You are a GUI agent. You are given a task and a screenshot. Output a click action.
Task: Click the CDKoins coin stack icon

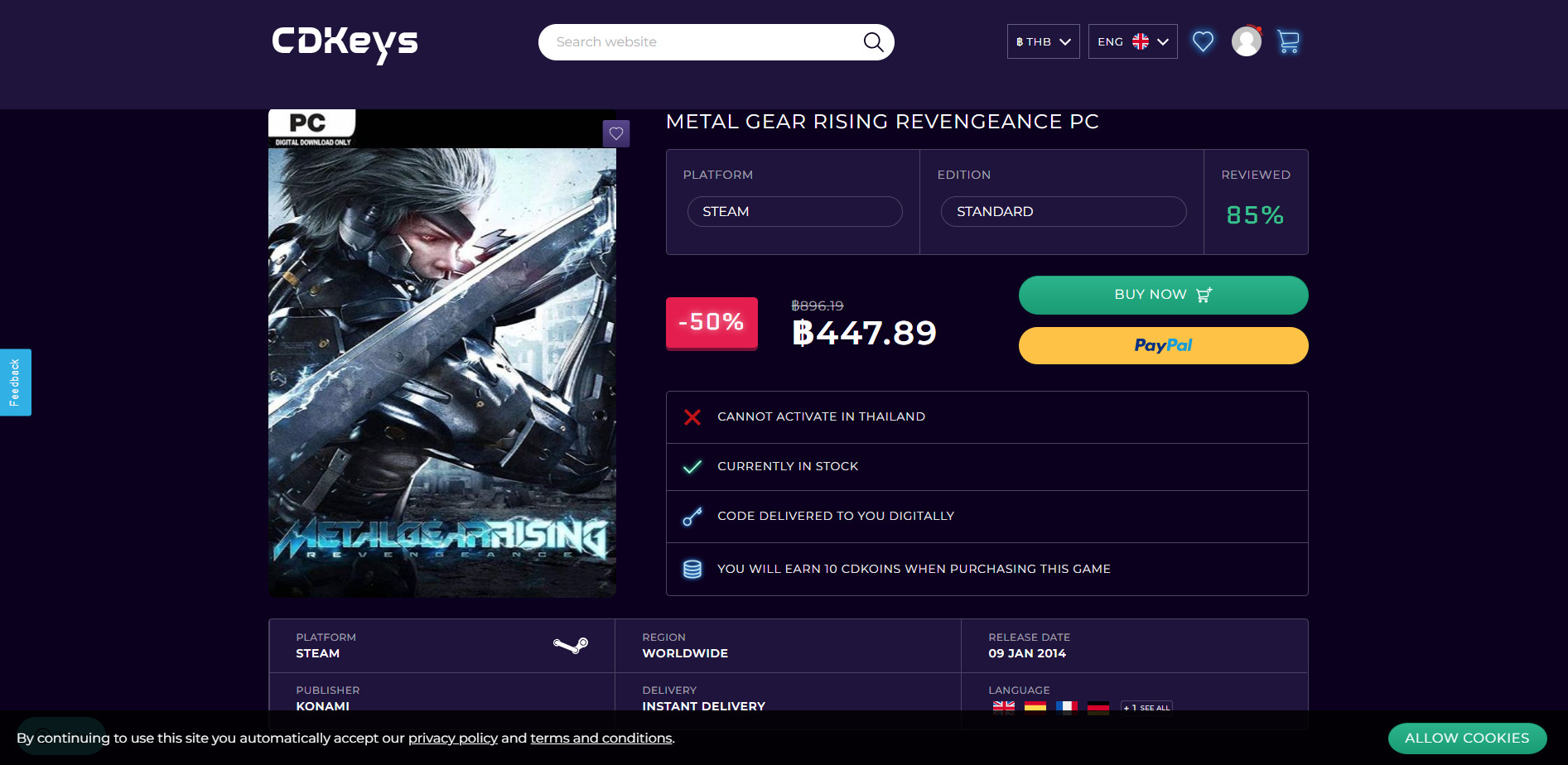(x=692, y=569)
